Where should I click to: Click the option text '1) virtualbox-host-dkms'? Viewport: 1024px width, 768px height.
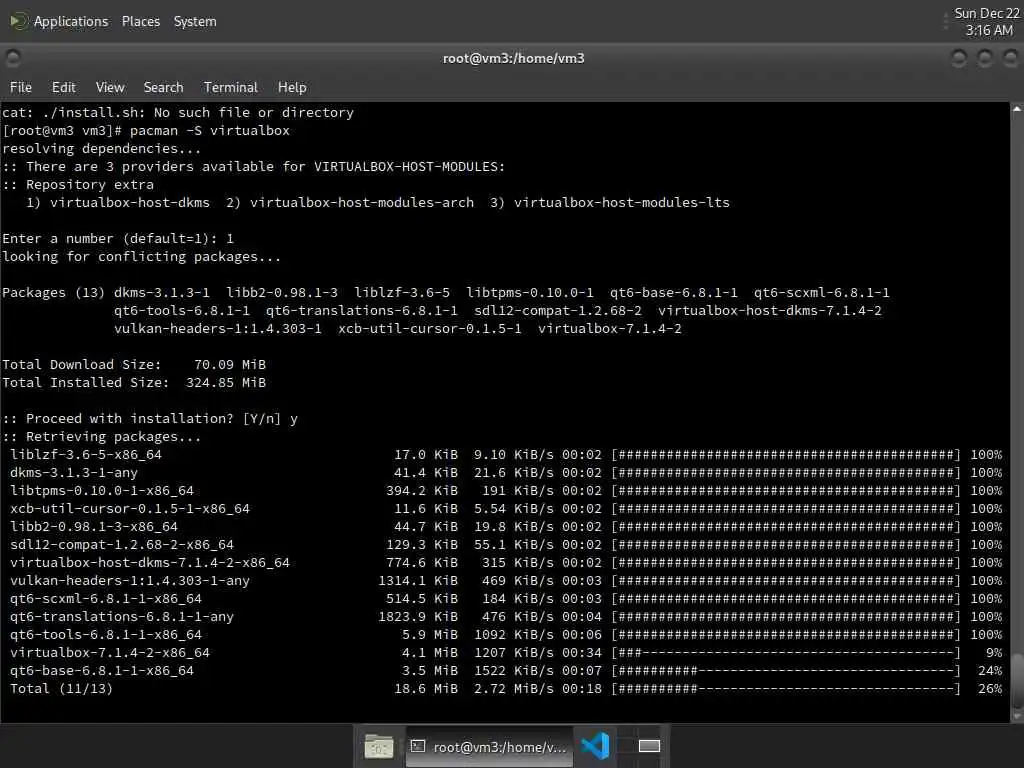pos(118,202)
